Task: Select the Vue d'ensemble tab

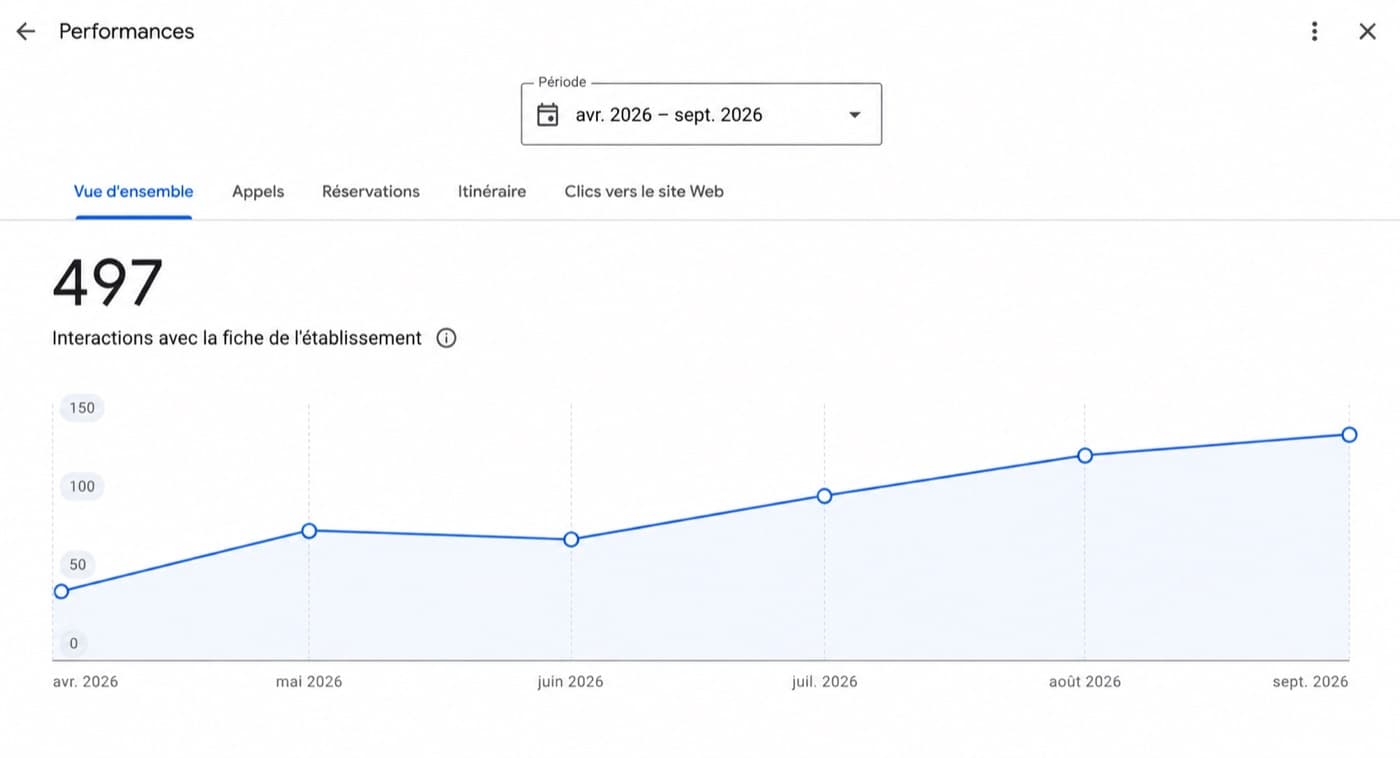Action: coord(133,191)
